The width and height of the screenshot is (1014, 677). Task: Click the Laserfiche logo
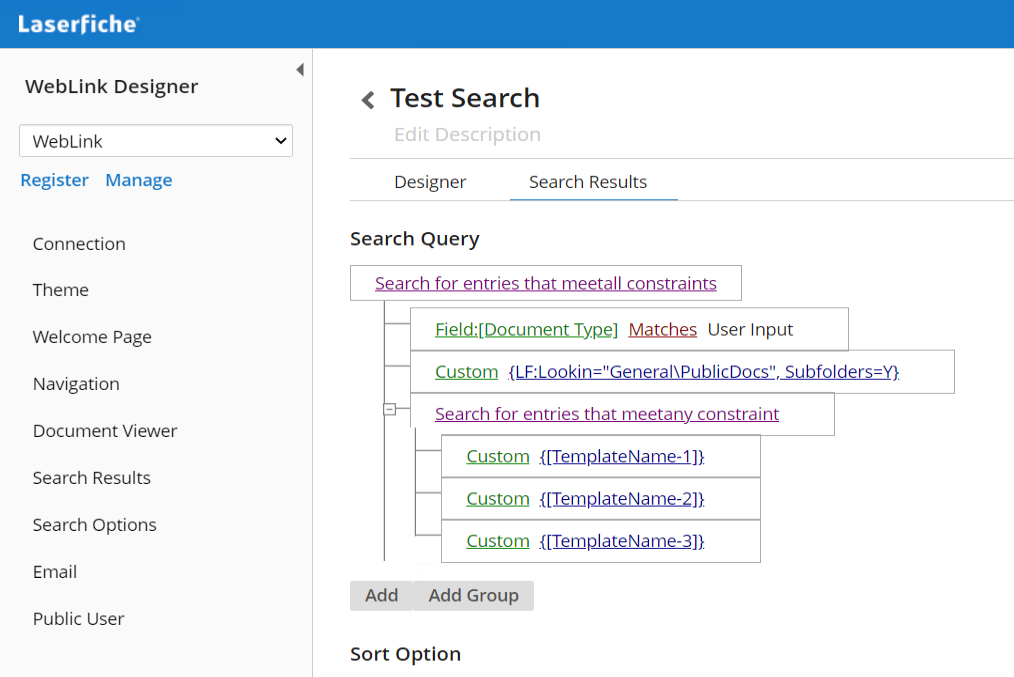tap(78, 24)
